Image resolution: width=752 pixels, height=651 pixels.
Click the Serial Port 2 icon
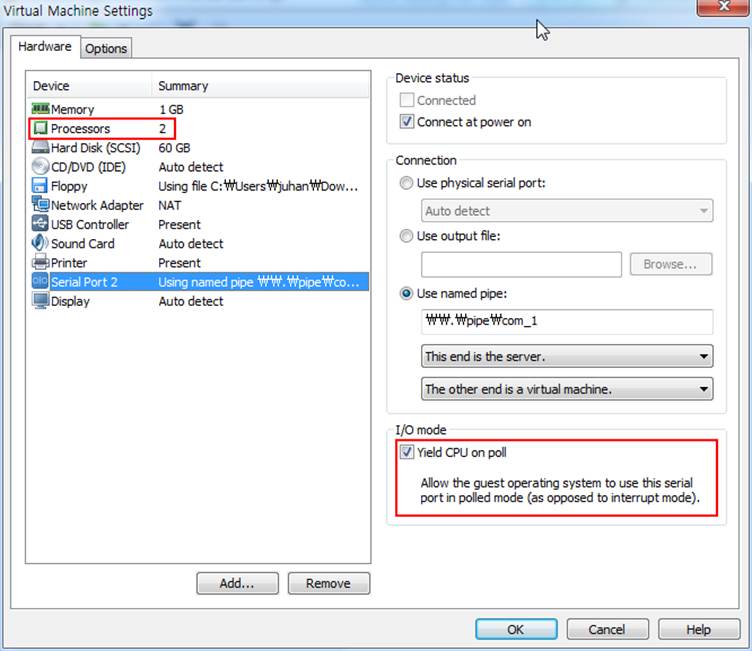click(x=40, y=281)
